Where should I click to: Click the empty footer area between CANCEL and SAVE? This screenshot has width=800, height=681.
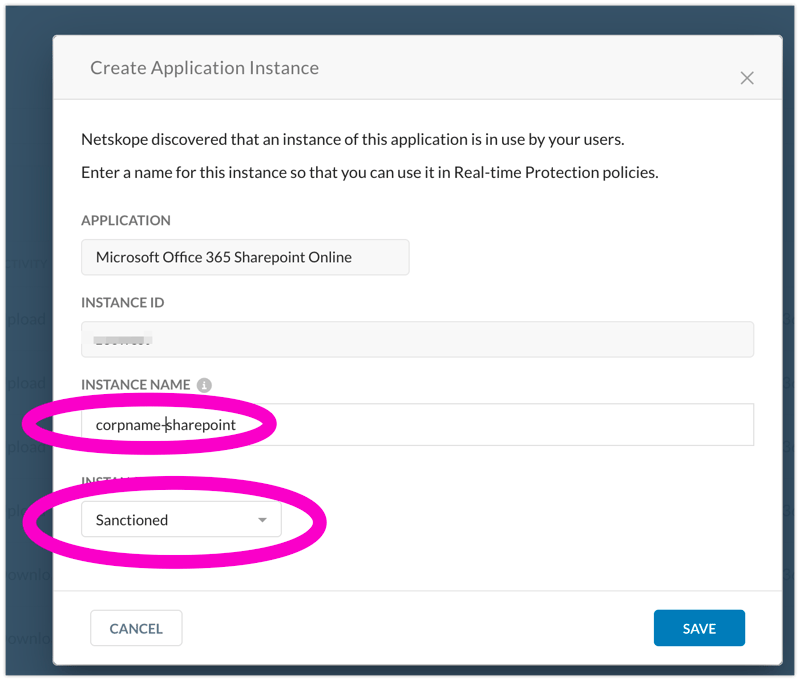pyautogui.click(x=415, y=628)
